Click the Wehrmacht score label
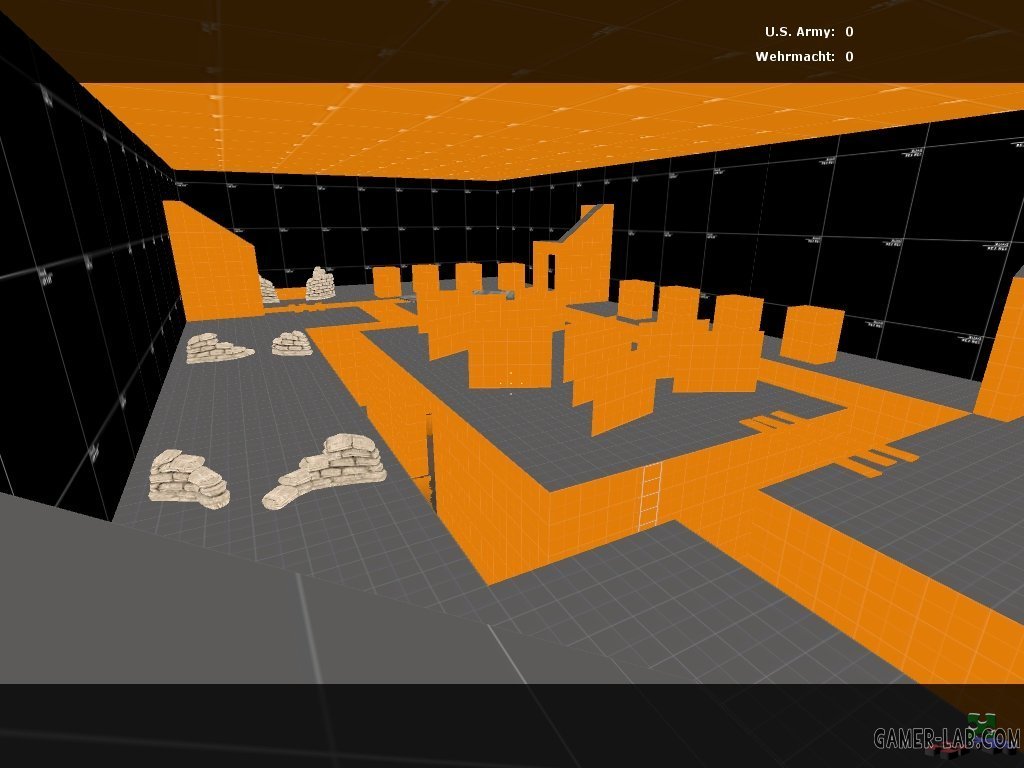This screenshot has width=1024, height=768. tap(795, 57)
